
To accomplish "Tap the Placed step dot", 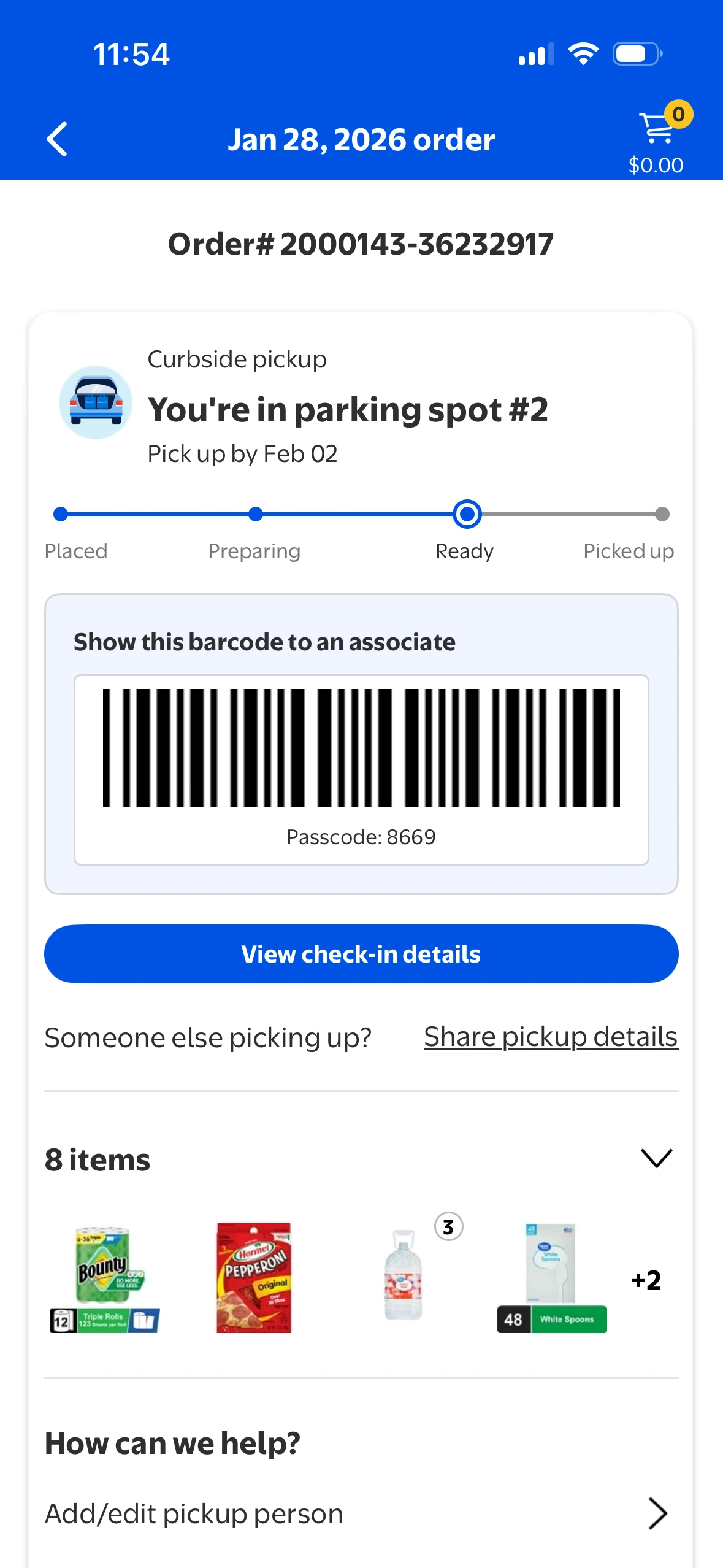I will (x=61, y=514).
